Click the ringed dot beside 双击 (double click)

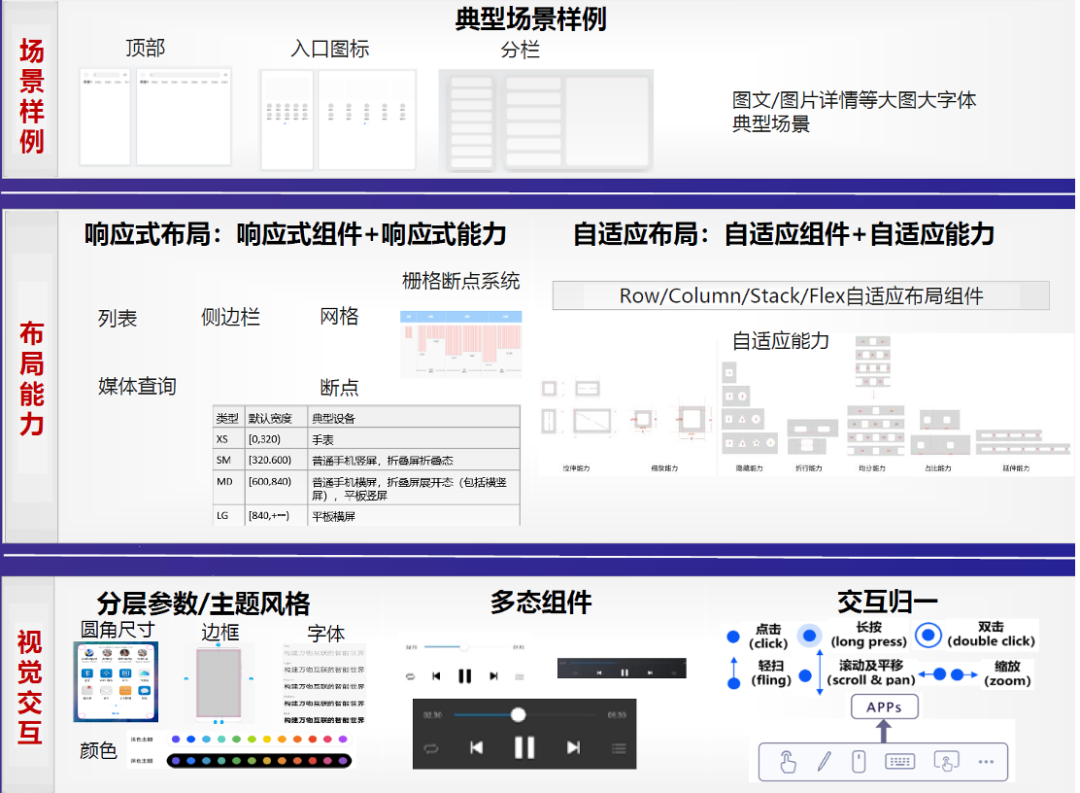point(928,635)
